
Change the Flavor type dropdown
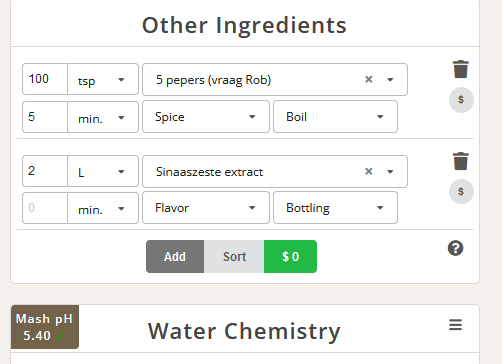click(x=206, y=208)
